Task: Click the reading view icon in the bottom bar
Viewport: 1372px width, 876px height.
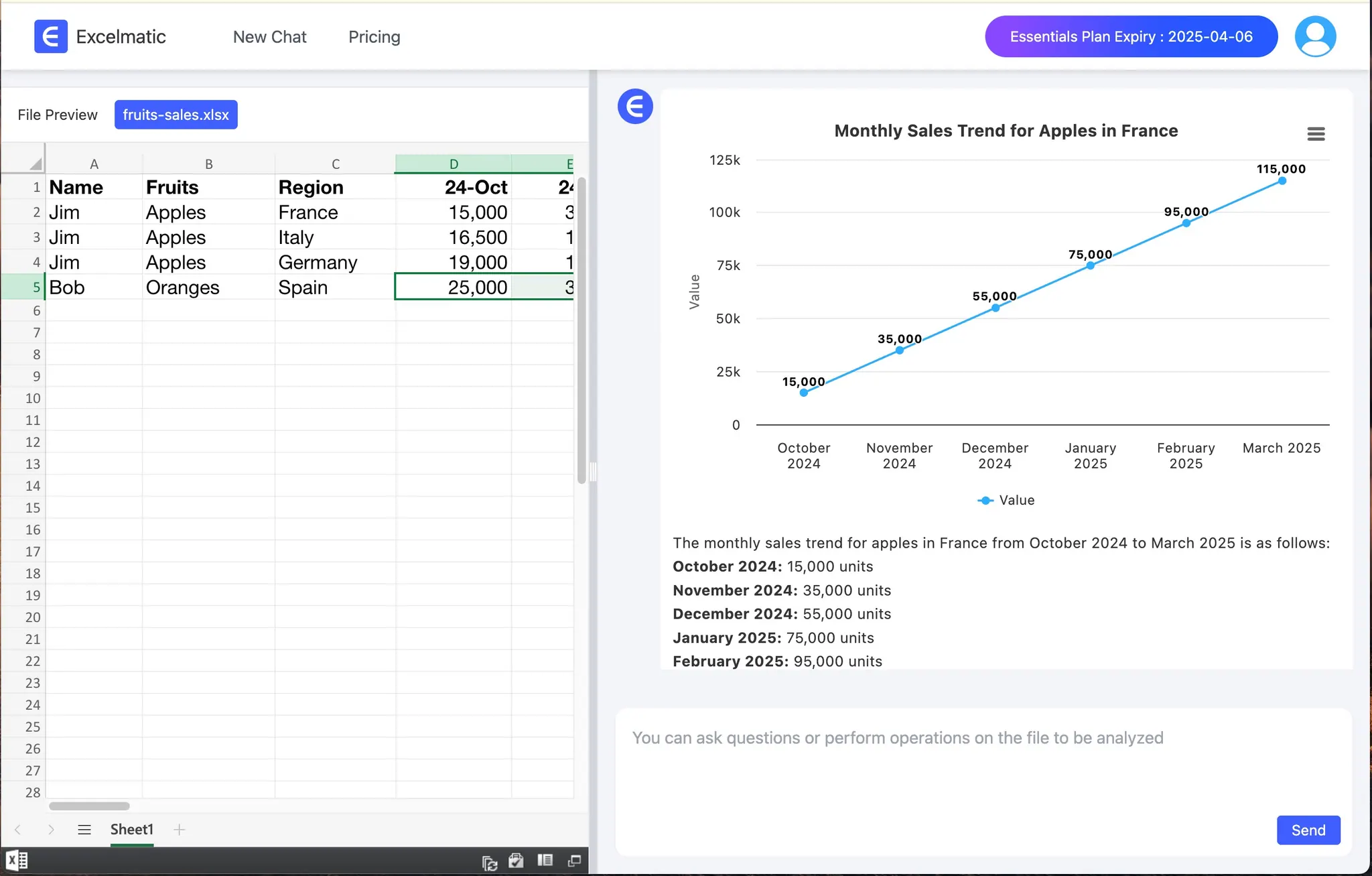Action: point(545,861)
